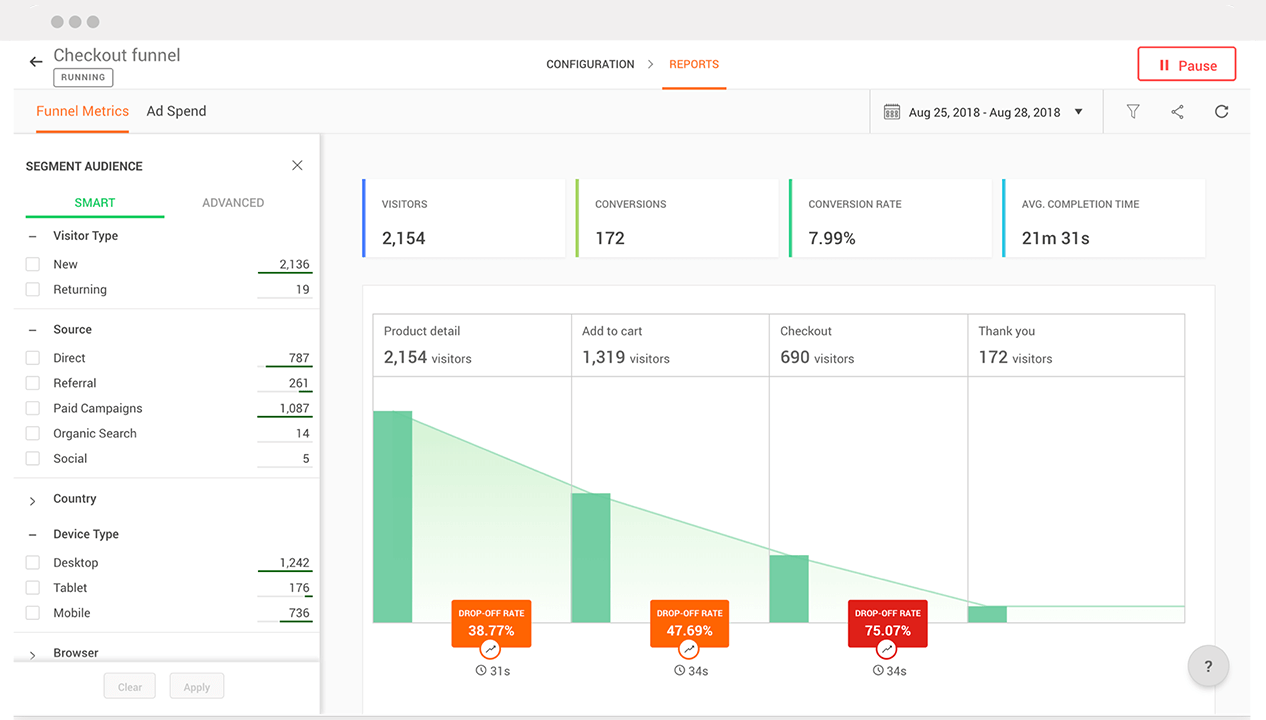Click the Thank you 172 visitors header

(x=1076, y=345)
